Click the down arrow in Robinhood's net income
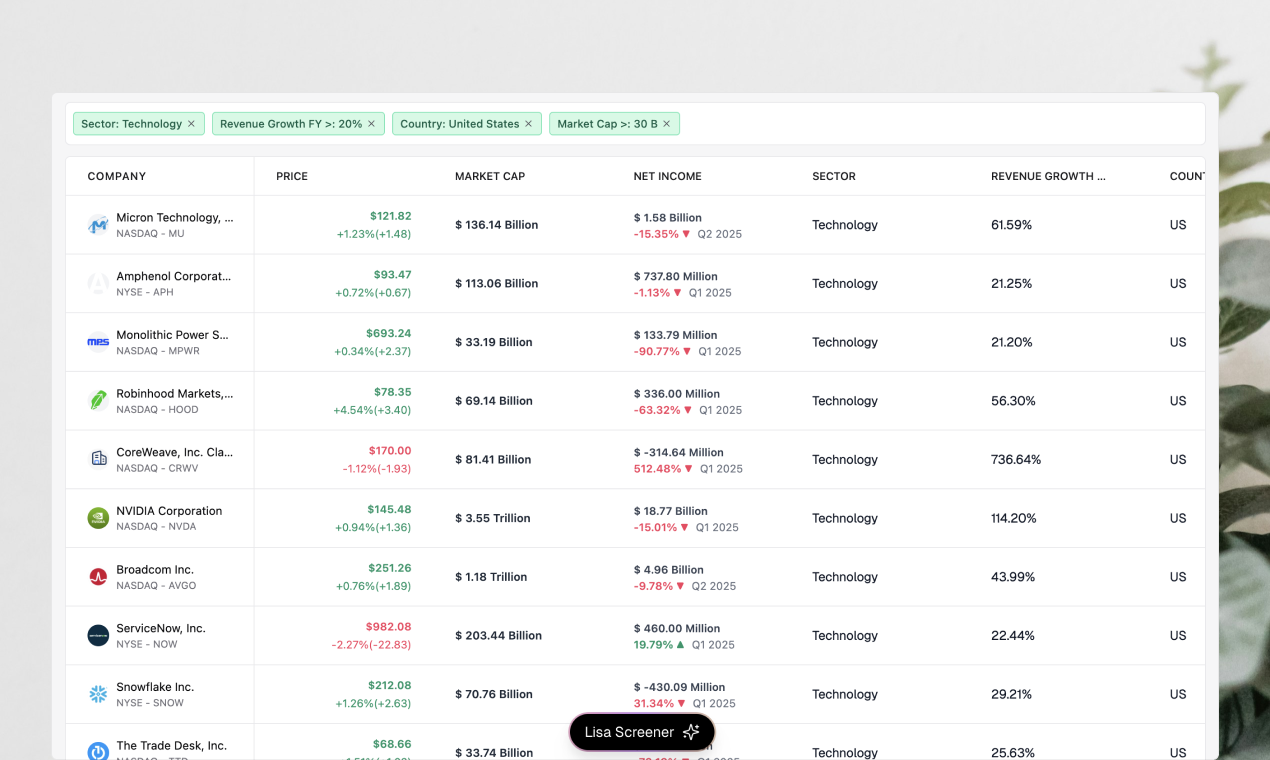The height and width of the screenshot is (760, 1270). tap(687, 410)
